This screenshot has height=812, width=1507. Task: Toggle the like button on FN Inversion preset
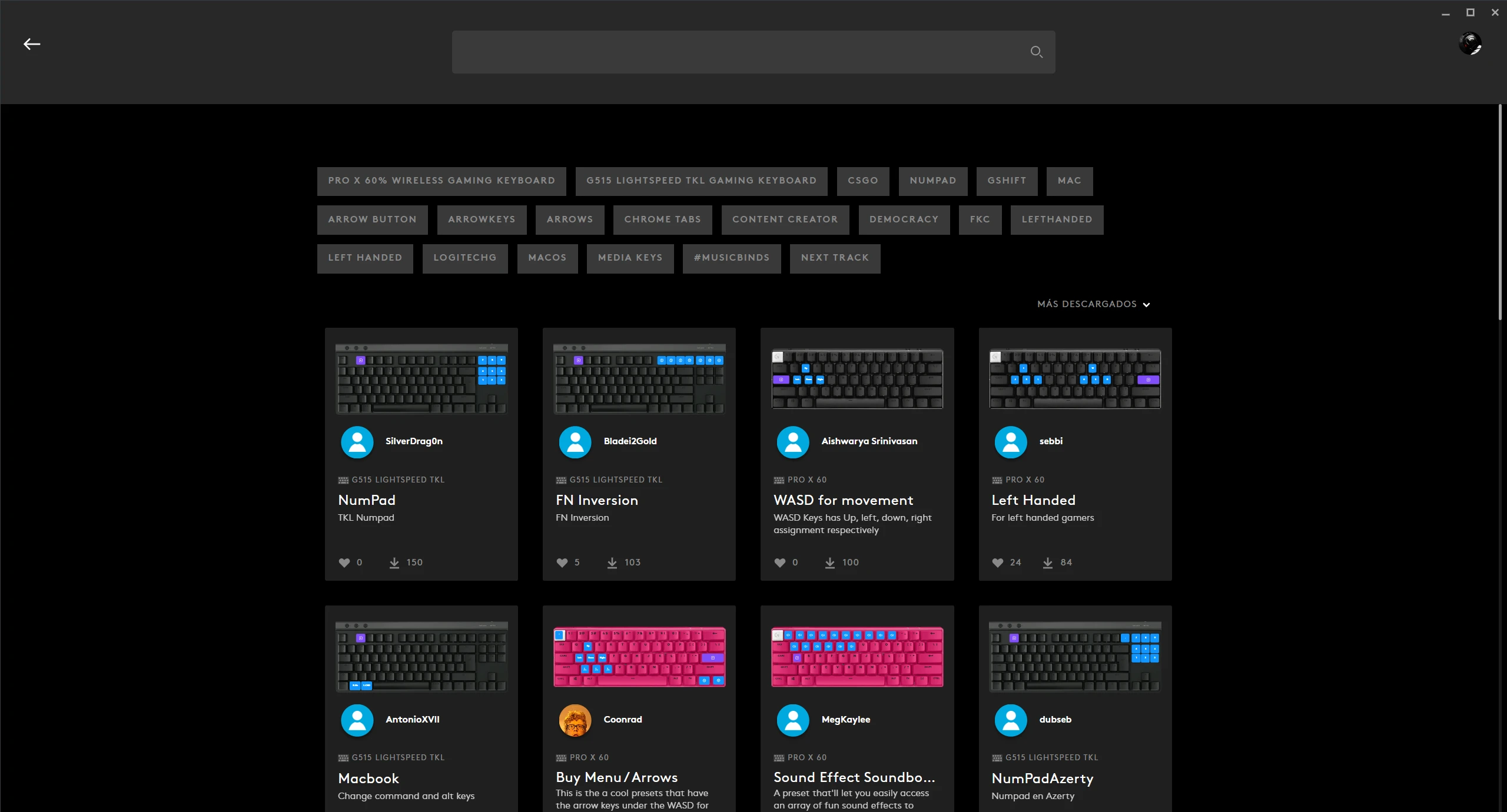[x=562, y=562]
